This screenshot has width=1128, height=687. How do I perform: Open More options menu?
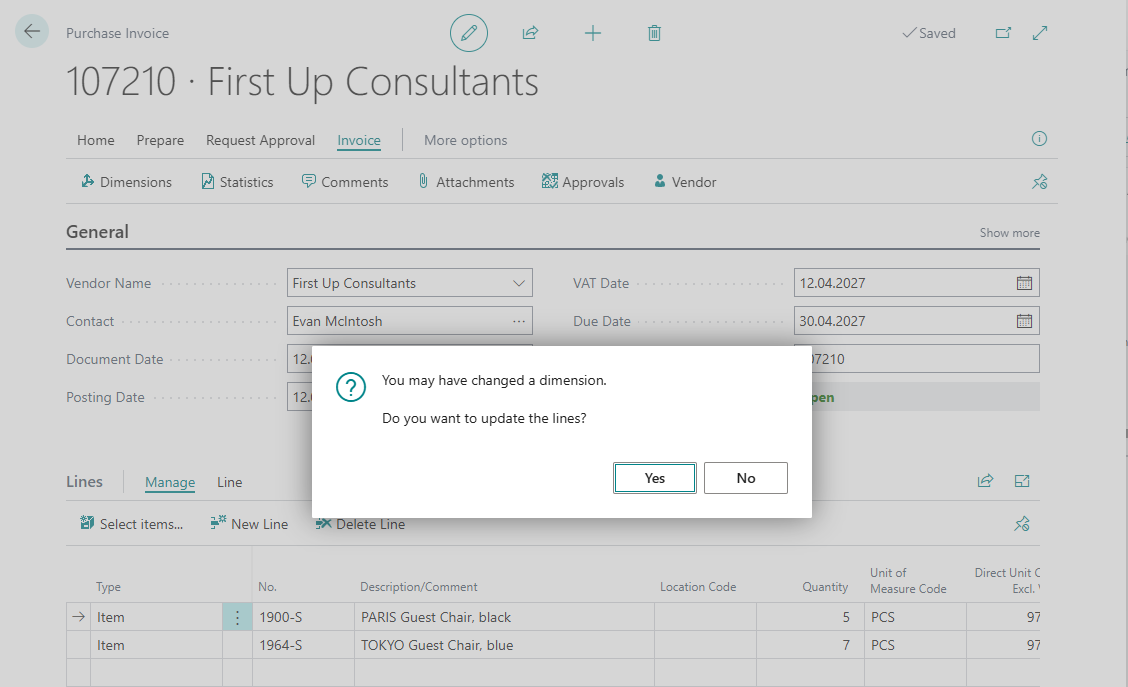(465, 140)
